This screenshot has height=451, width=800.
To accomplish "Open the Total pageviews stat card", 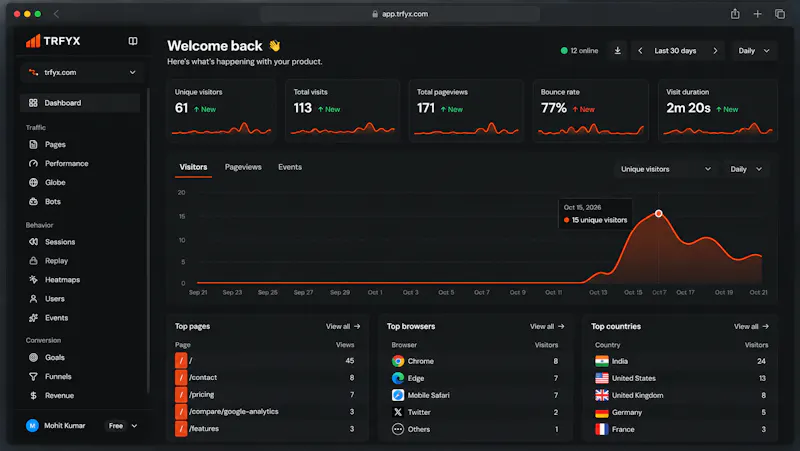I will click(466, 110).
